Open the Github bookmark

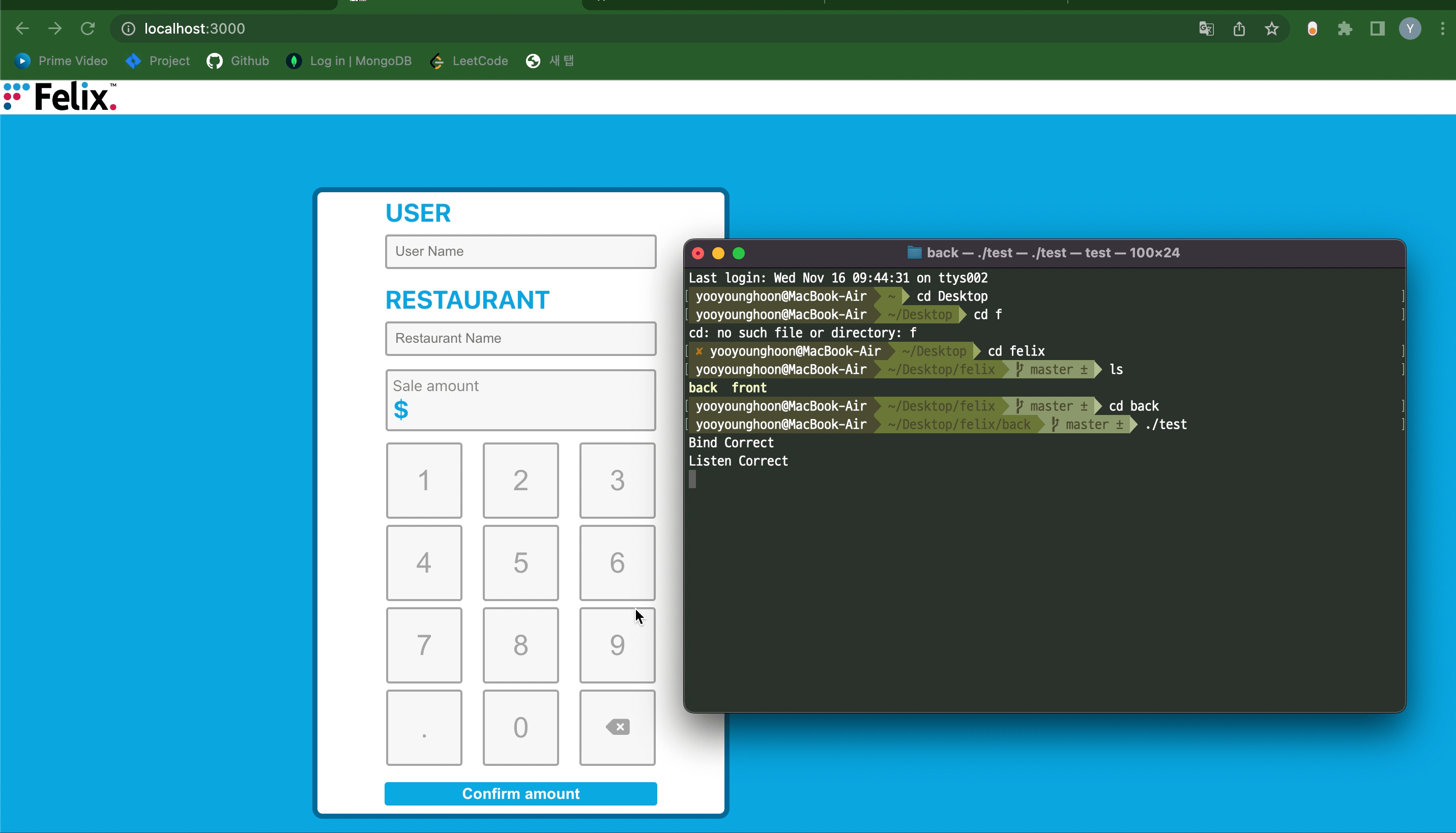point(238,61)
